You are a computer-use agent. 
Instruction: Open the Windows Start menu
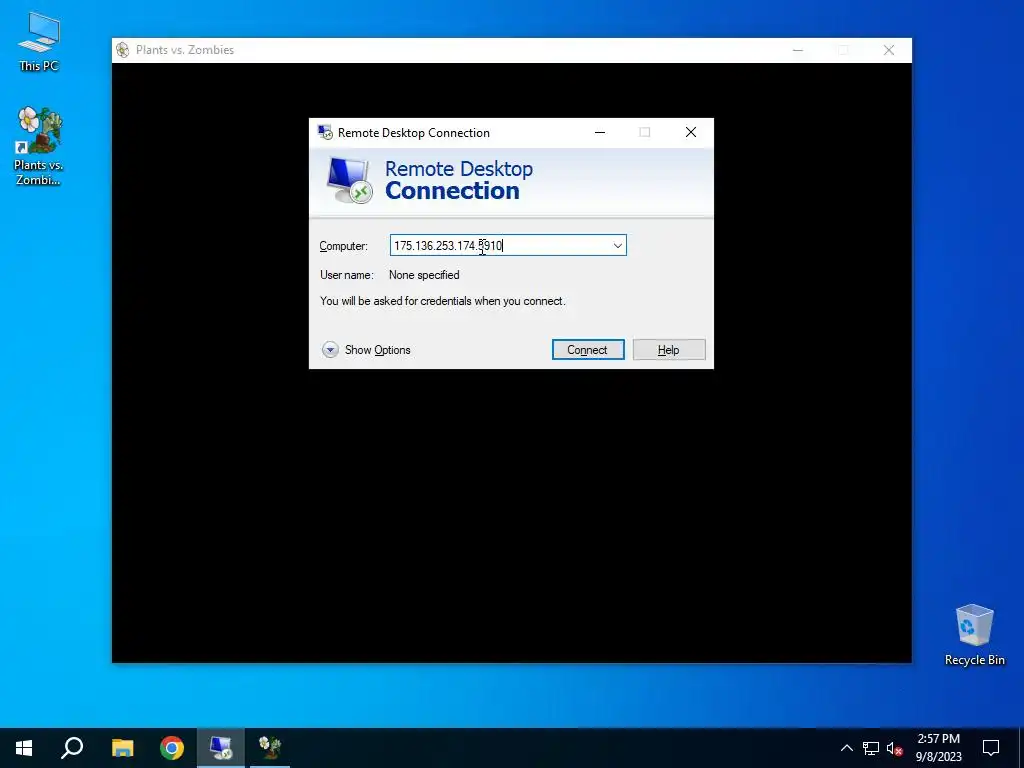(24, 748)
